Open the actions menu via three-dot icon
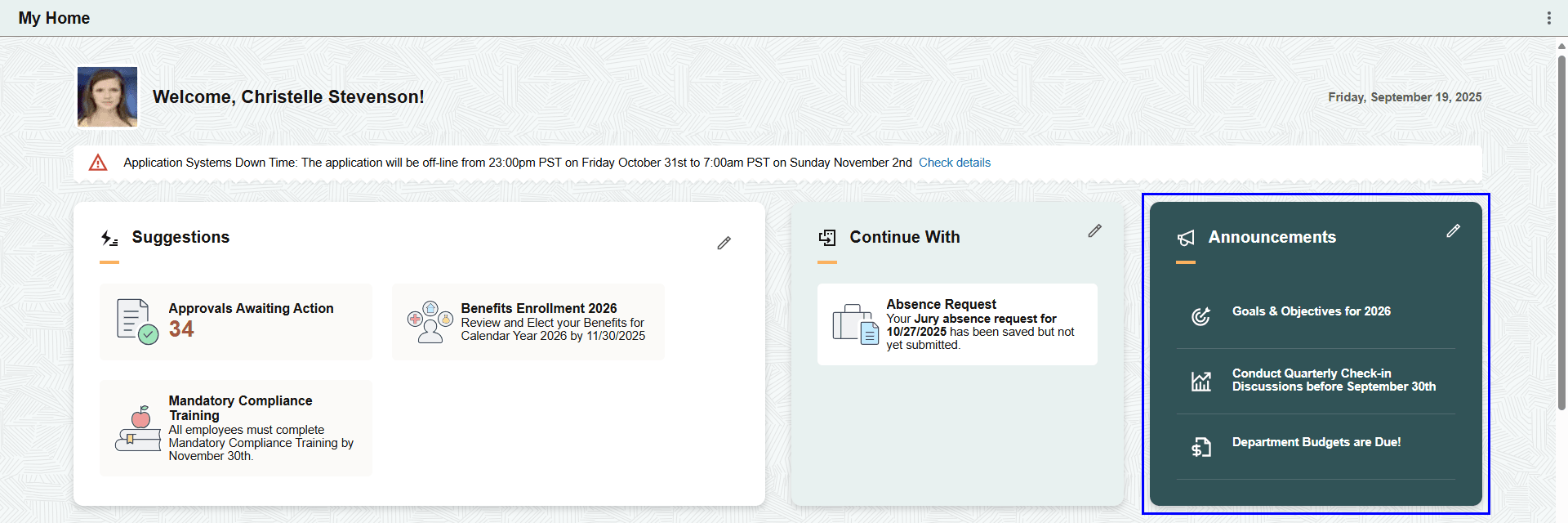1568x523 pixels. [1550, 17]
